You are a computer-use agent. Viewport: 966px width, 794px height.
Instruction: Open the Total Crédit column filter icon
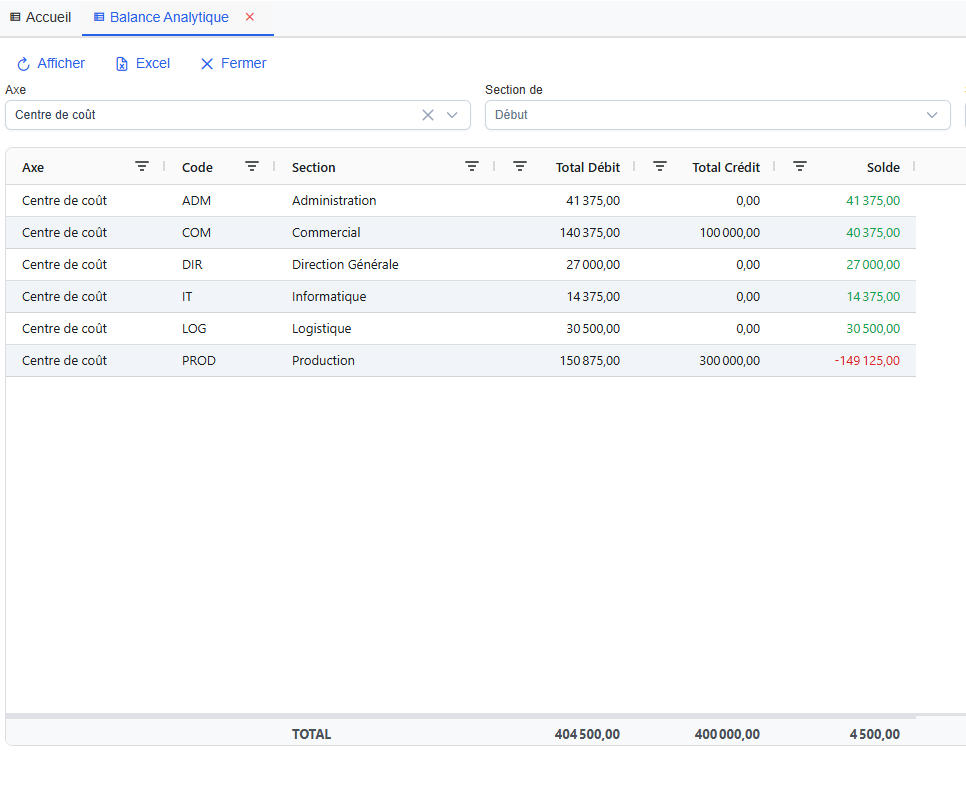click(660, 167)
